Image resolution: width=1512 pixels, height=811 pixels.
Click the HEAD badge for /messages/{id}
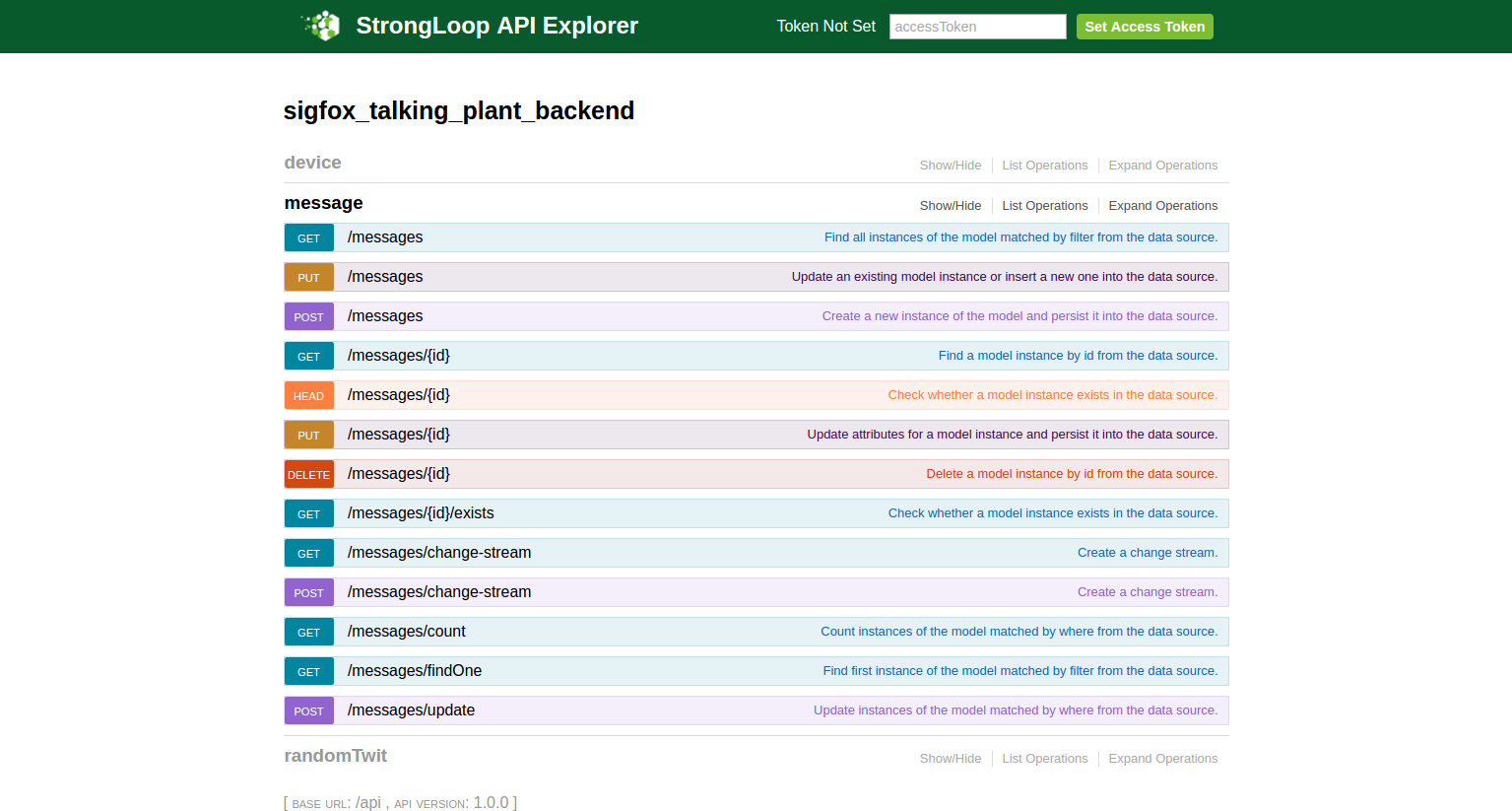coord(308,395)
